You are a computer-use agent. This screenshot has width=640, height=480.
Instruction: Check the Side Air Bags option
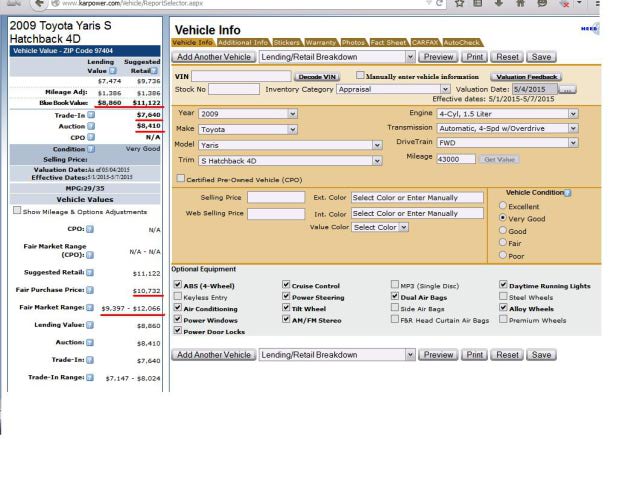click(395, 307)
